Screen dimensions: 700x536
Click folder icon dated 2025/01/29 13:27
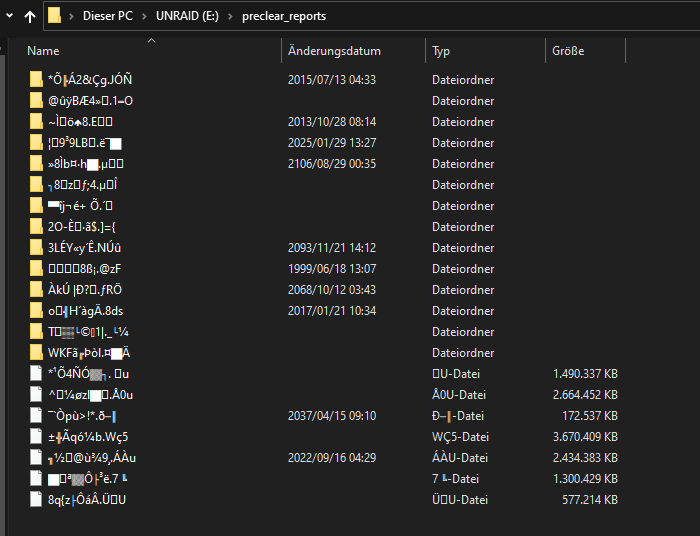click(36, 142)
